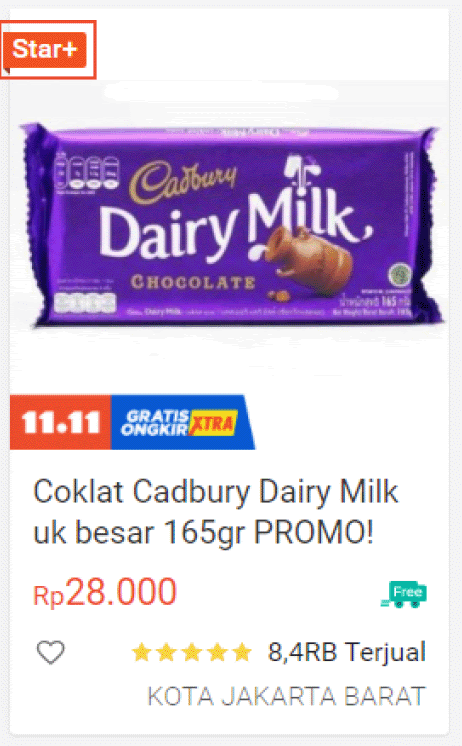This screenshot has width=462, height=746.
Task: Click the nutrition info icons on the wrapper
Action: pos(87,172)
